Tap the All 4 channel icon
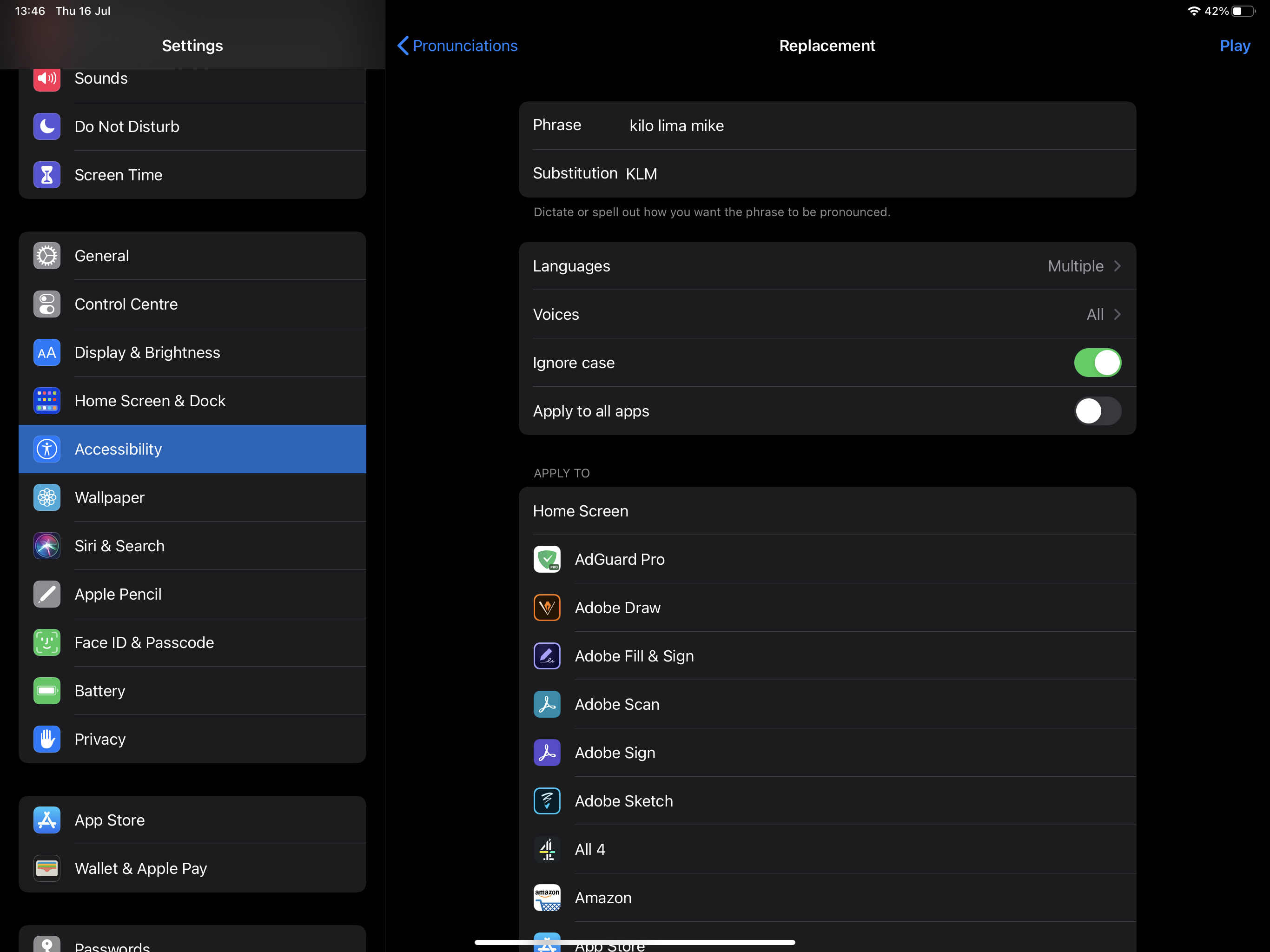The height and width of the screenshot is (952, 1270). point(547,849)
